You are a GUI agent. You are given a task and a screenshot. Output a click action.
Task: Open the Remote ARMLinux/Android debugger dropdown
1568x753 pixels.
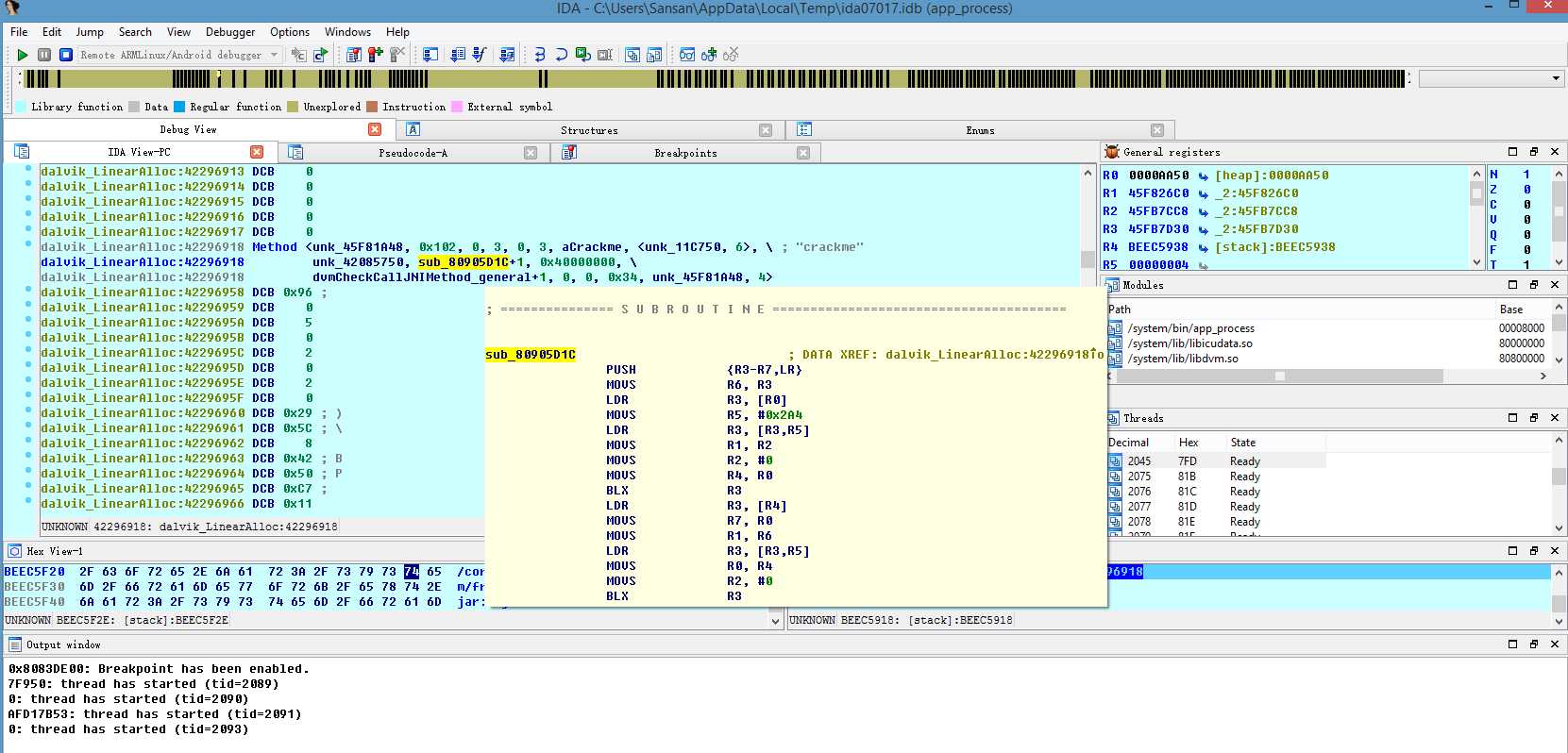pos(275,55)
